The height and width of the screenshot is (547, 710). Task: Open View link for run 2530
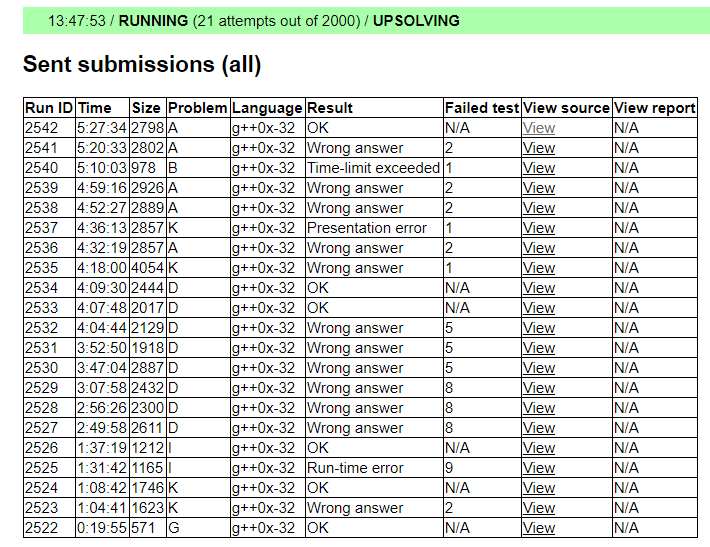(x=538, y=368)
